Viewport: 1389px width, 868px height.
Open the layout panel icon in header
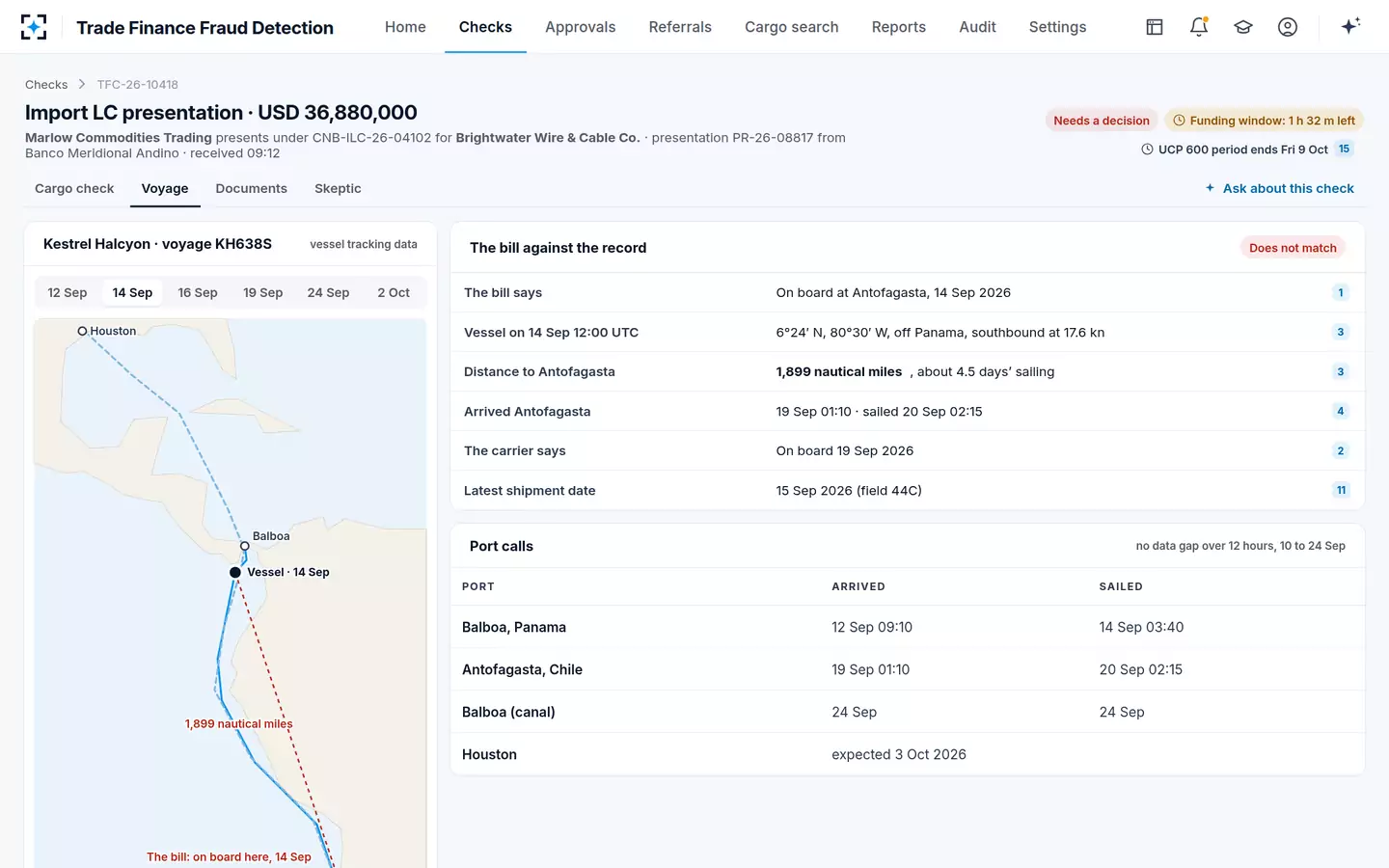coord(1155,27)
